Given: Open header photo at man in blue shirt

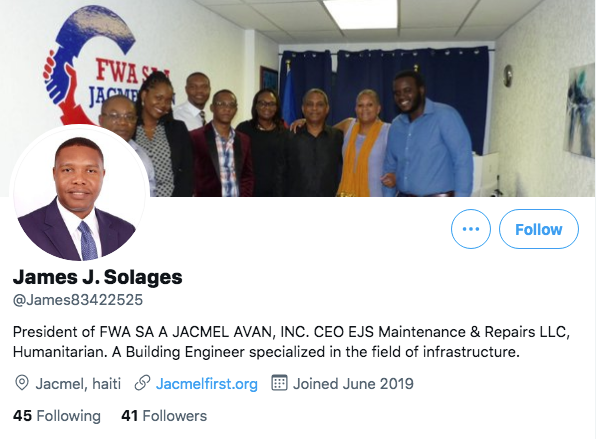Looking at the screenshot, I should pos(427,134).
